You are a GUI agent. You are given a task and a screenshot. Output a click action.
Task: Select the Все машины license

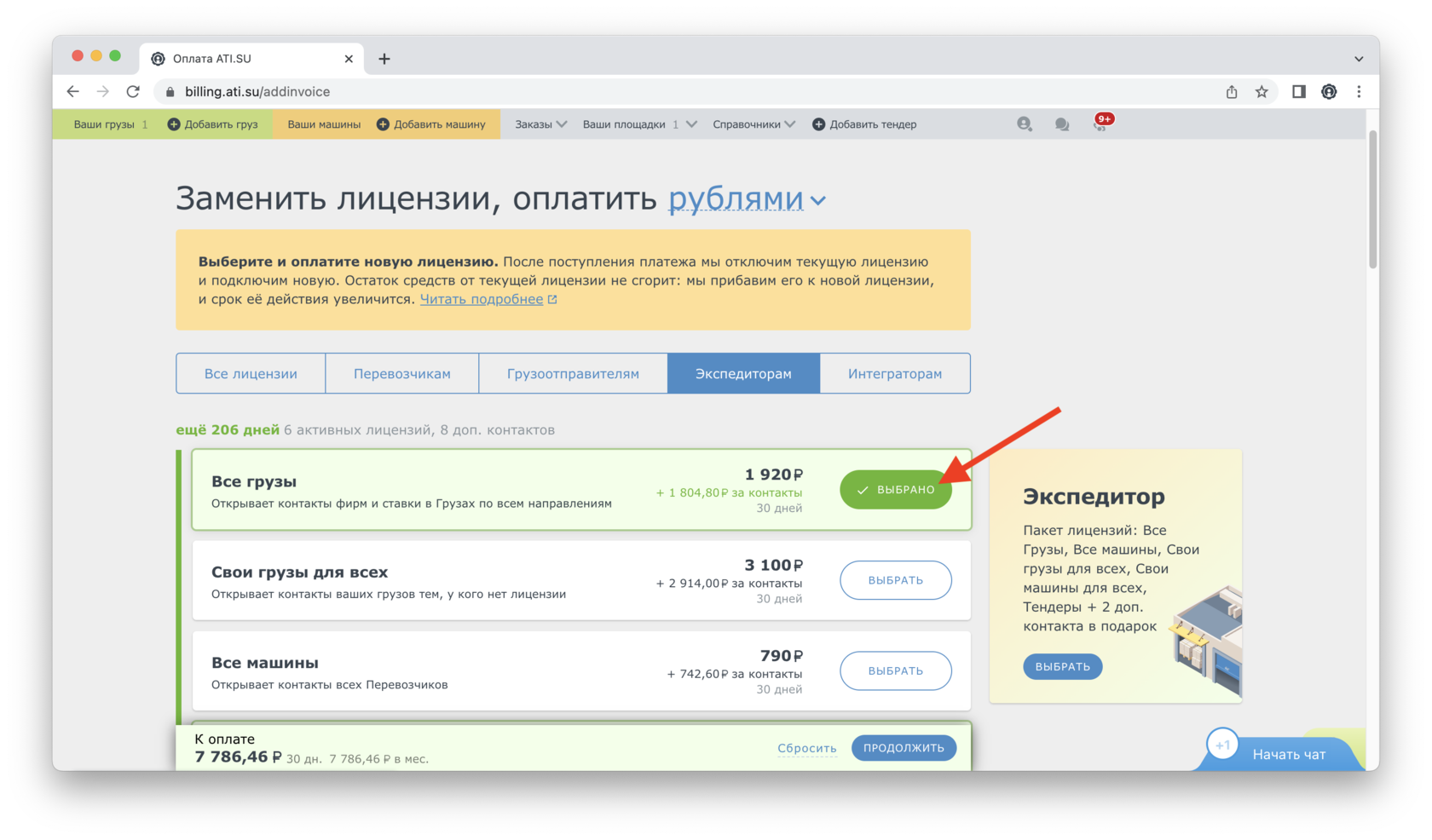pyautogui.click(x=895, y=670)
